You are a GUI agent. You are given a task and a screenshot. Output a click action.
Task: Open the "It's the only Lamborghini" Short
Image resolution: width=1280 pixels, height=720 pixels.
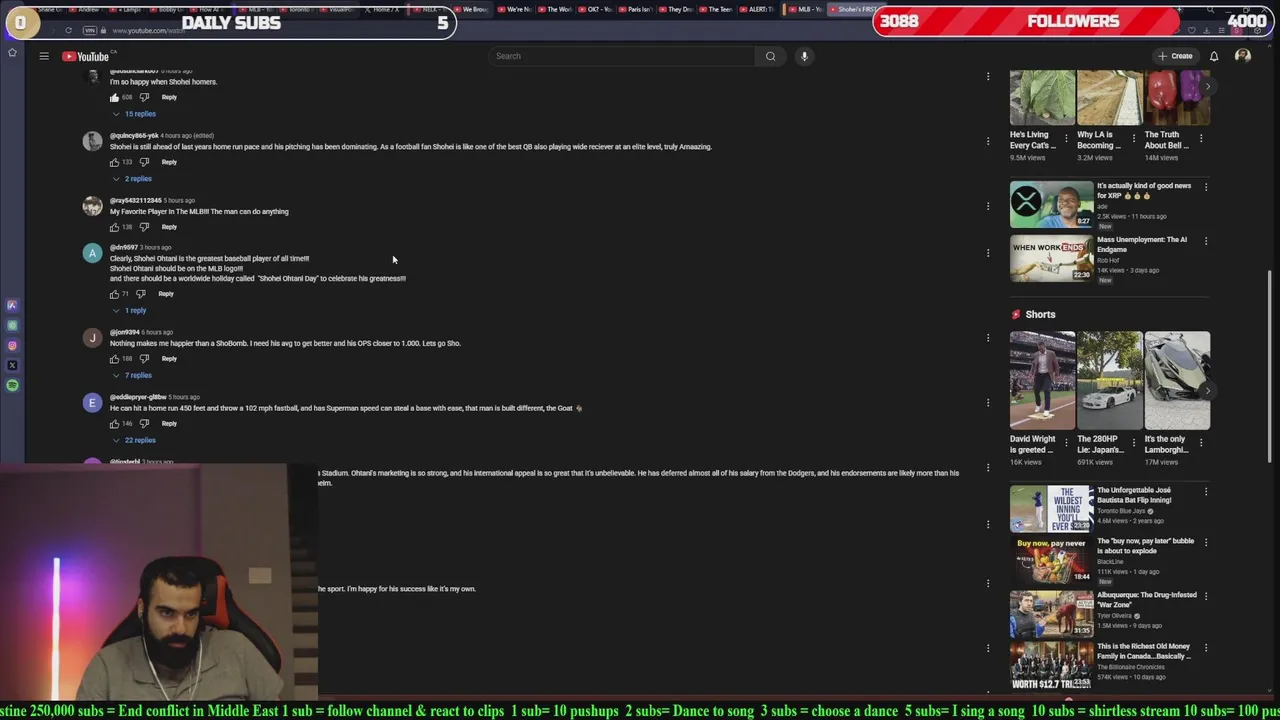click(x=1177, y=380)
